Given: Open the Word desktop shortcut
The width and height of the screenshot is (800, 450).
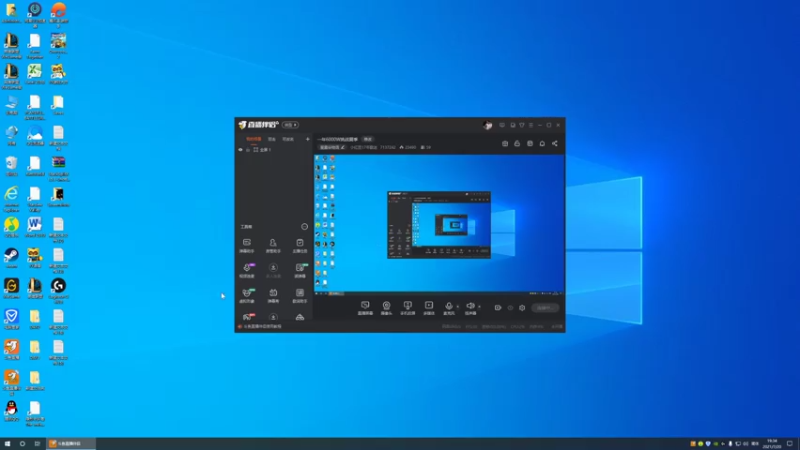Looking at the screenshot, I should pos(34,227).
